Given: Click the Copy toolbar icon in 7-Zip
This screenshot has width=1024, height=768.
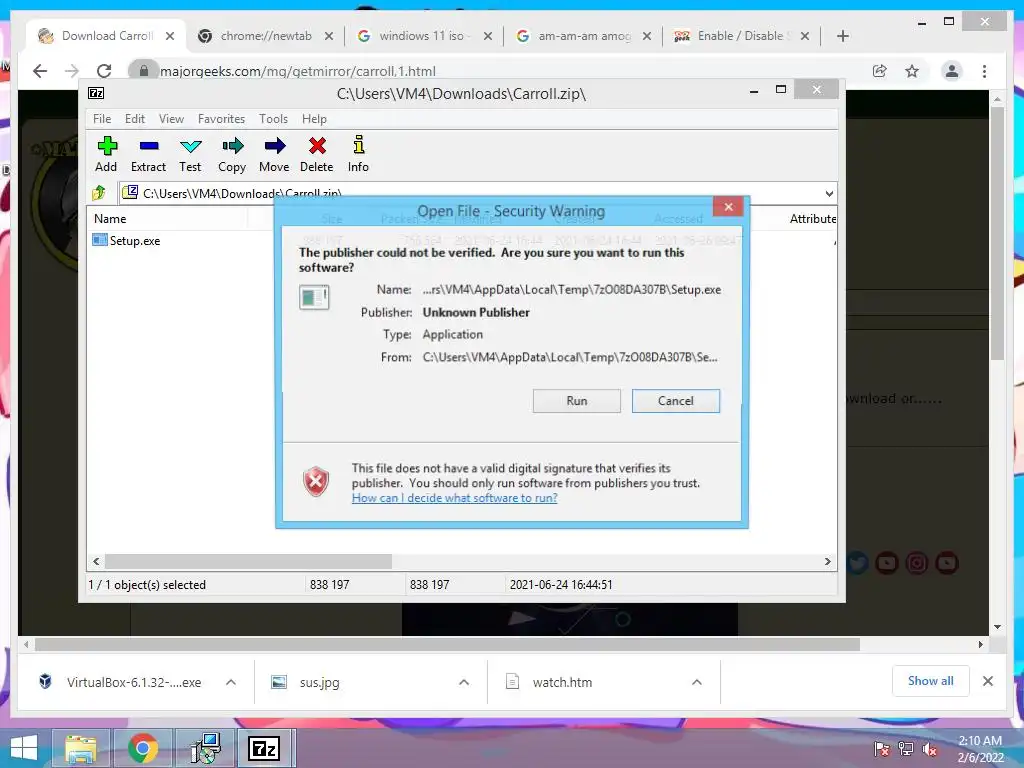Looking at the screenshot, I should point(232,154).
